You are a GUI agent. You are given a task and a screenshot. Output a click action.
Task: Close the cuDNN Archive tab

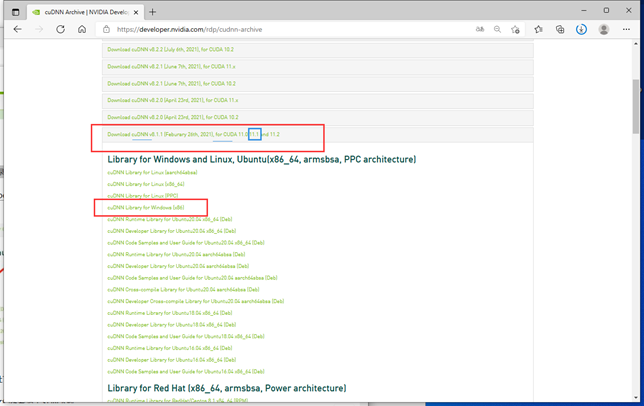pyautogui.click(x=136, y=12)
